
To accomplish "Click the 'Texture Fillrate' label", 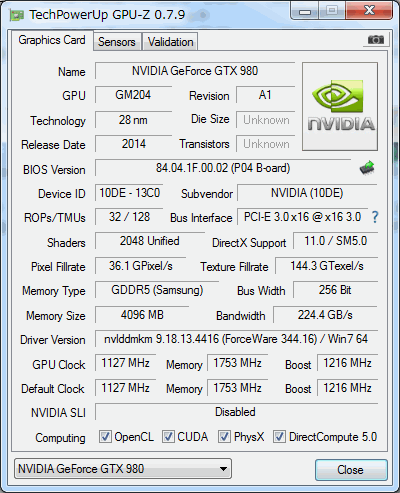I will (x=234, y=267).
